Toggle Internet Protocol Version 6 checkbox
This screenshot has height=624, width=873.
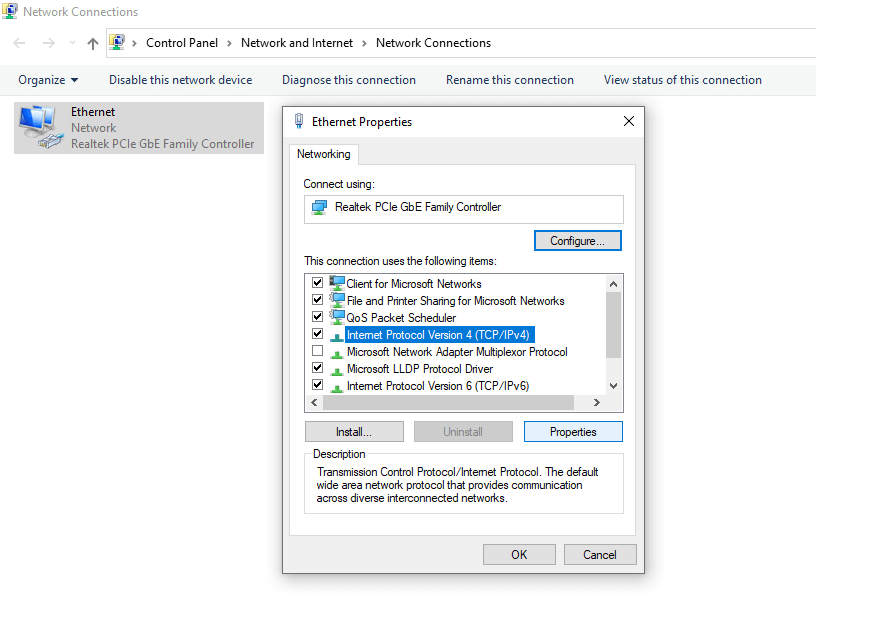317,385
